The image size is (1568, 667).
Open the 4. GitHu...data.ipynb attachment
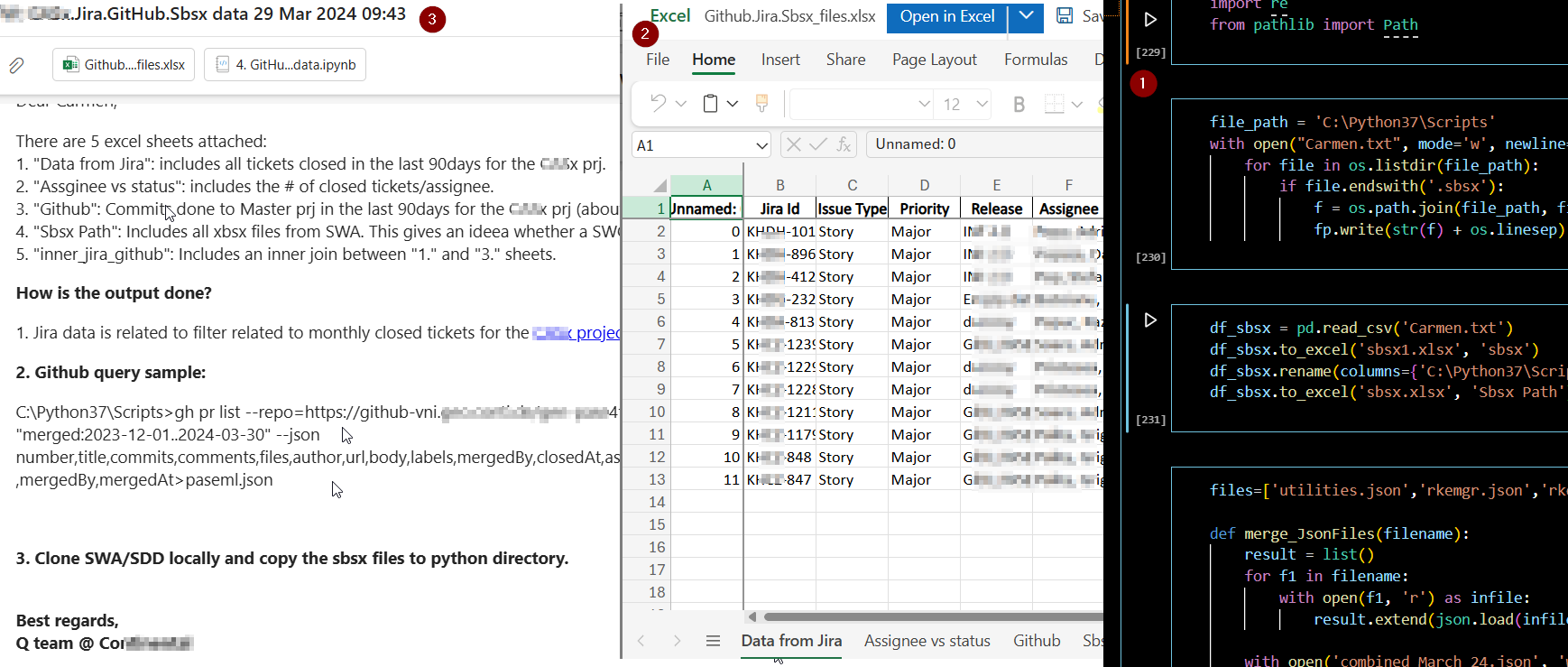285,65
